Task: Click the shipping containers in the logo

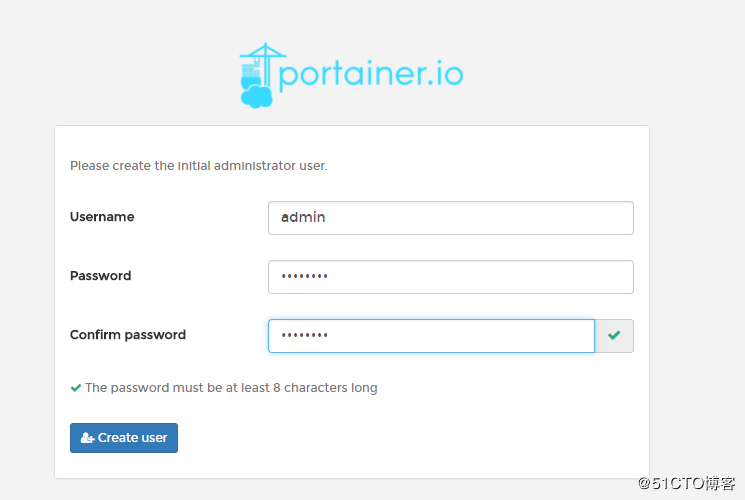Action: [x=250, y=71]
